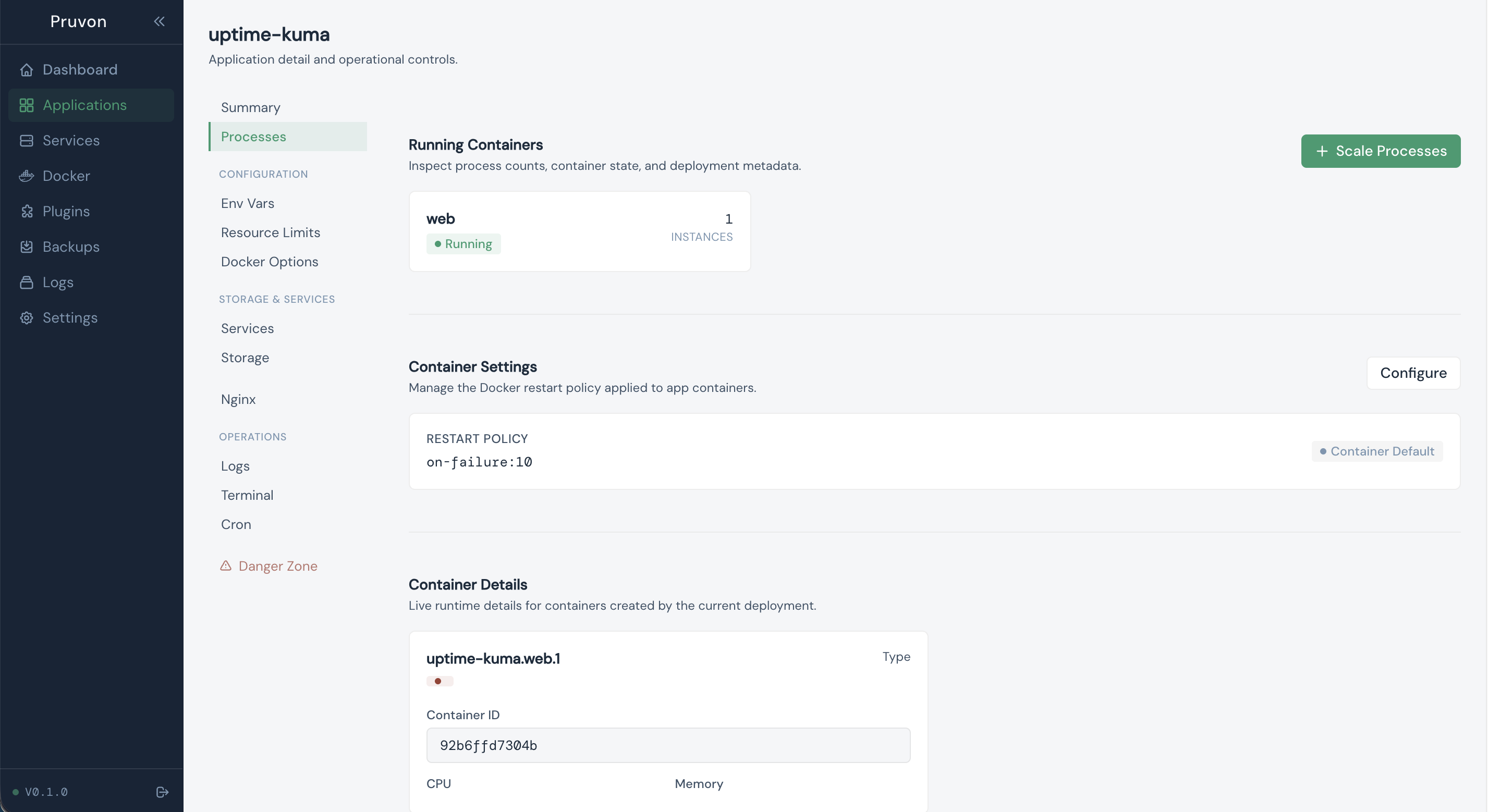Click the Dashboard home icon
The height and width of the screenshot is (812, 1488).
point(27,70)
